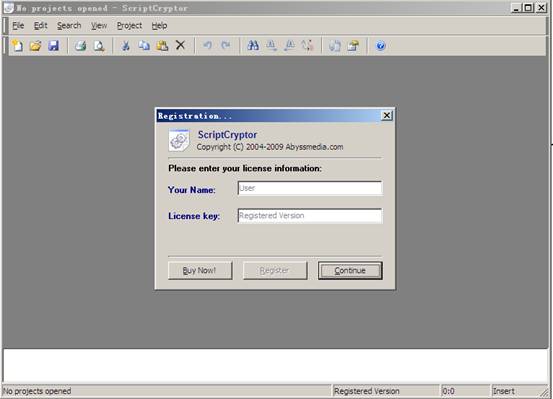The height and width of the screenshot is (399, 553).
Task: Click the Find Previous toolbar icon
Action: coord(290,46)
